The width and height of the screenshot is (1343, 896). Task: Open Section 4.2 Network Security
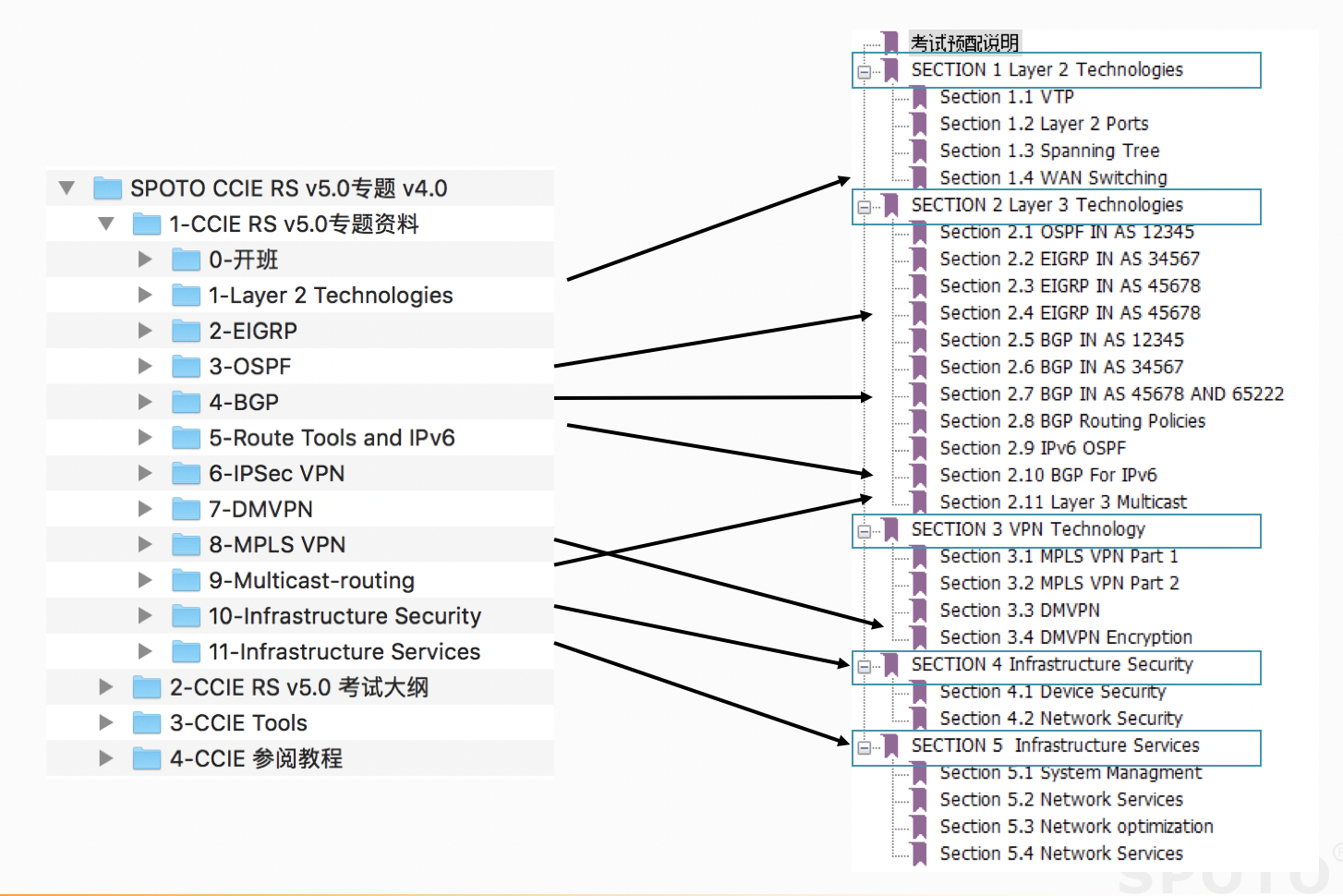[x=1060, y=719]
